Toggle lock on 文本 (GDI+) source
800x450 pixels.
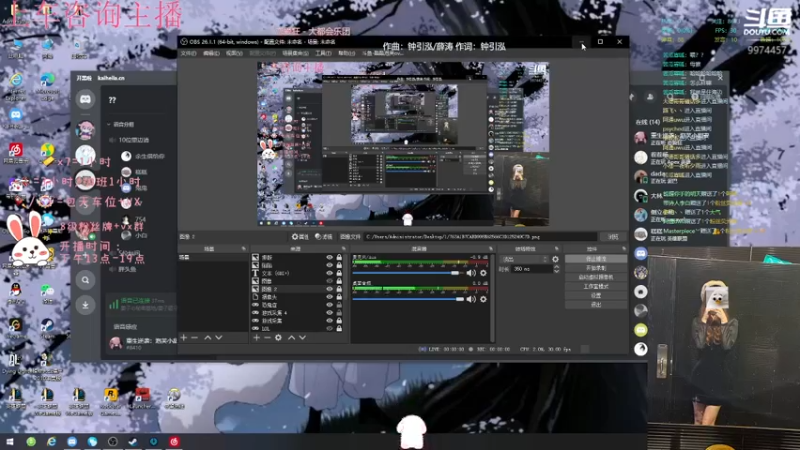click(x=339, y=273)
